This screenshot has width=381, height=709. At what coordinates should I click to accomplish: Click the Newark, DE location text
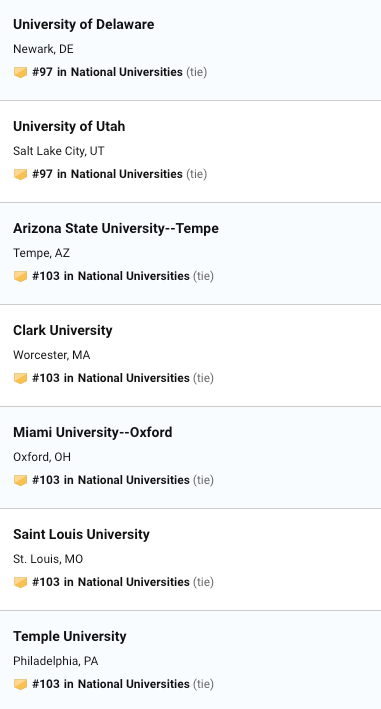[43, 49]
